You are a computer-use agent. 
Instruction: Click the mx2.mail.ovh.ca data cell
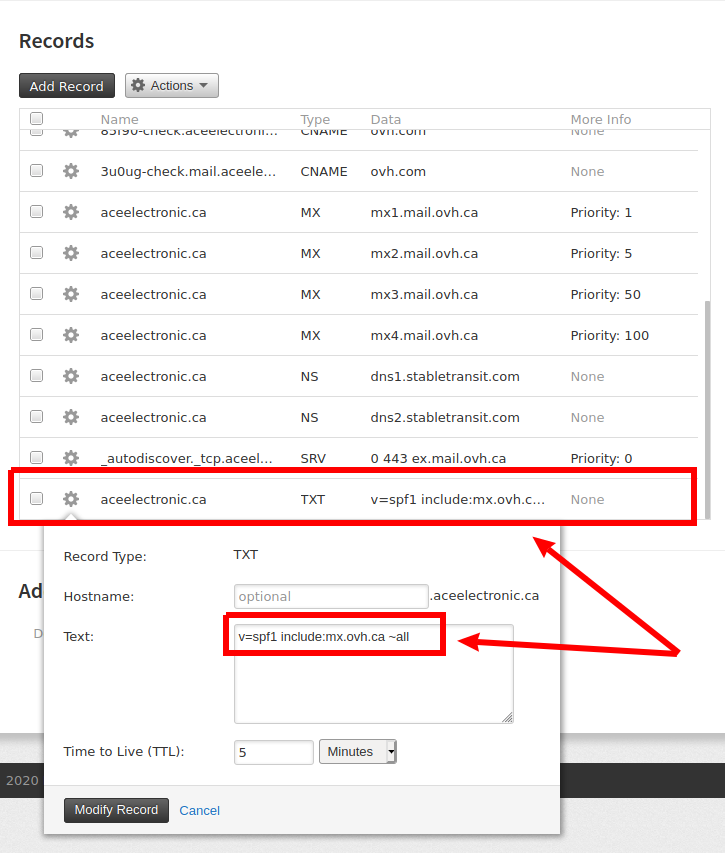point(424,254)
